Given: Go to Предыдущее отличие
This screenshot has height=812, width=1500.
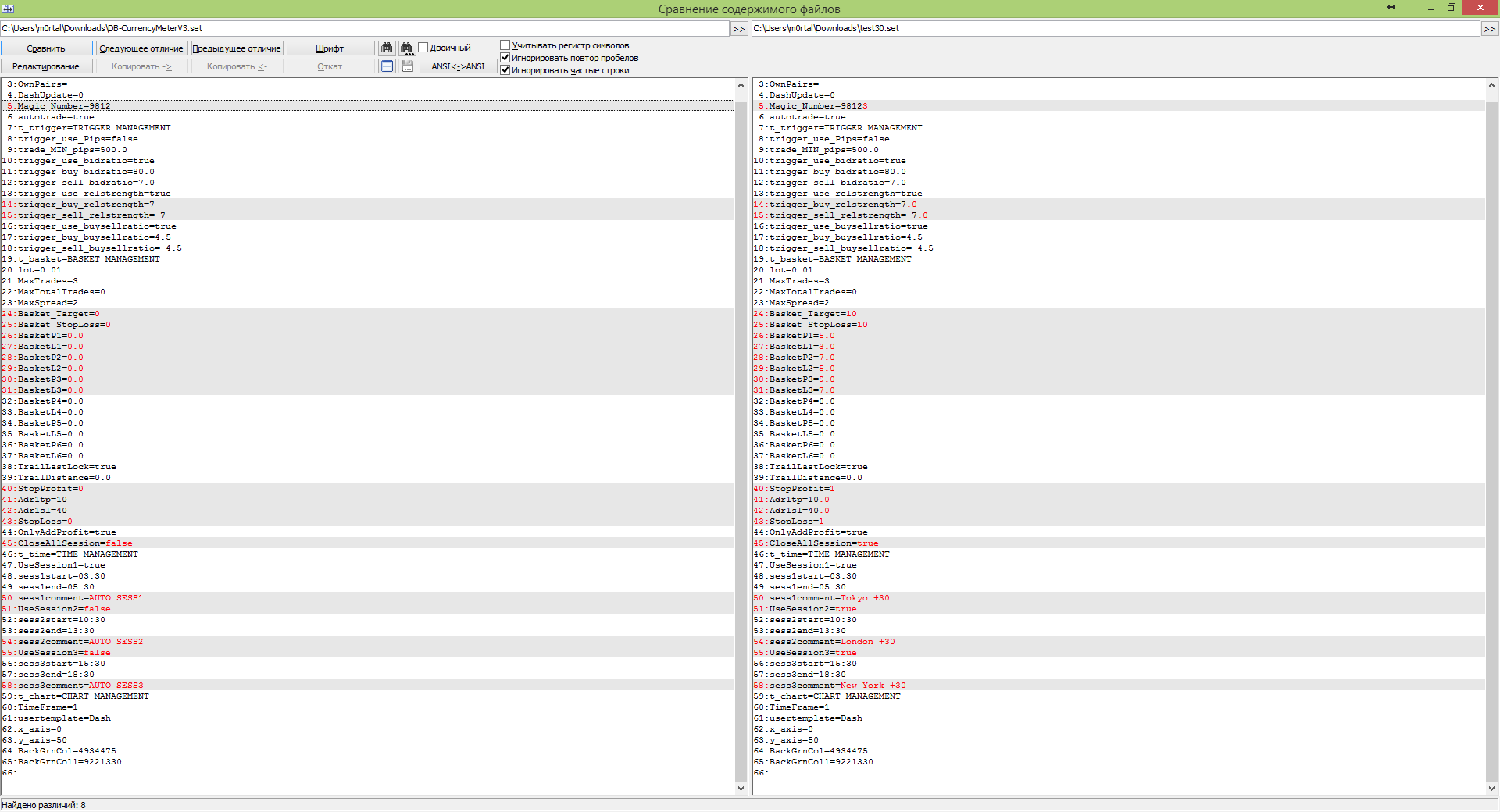Looking at the screenshot, I should [237, 48].
